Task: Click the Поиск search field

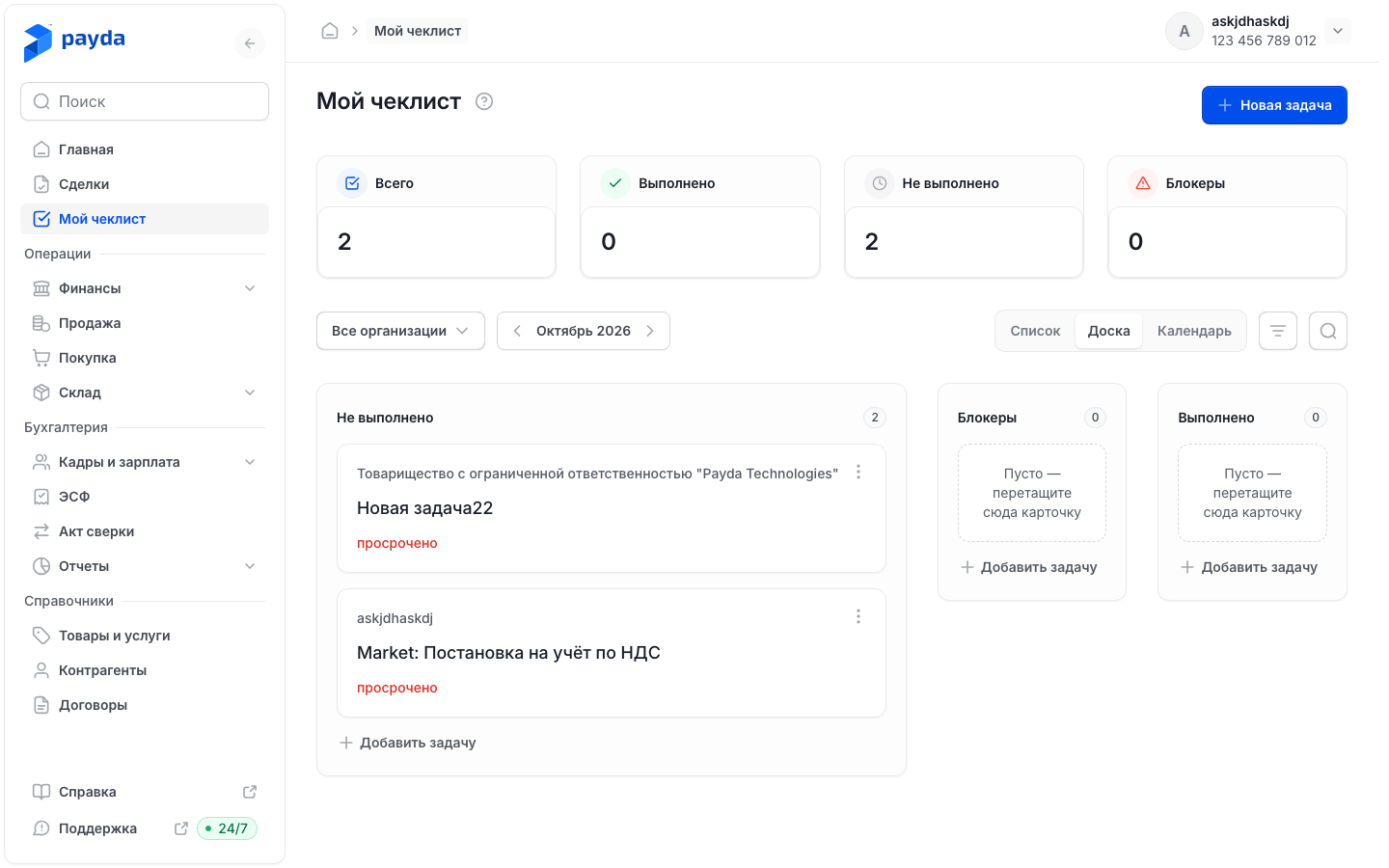Action: click(145, 101)
